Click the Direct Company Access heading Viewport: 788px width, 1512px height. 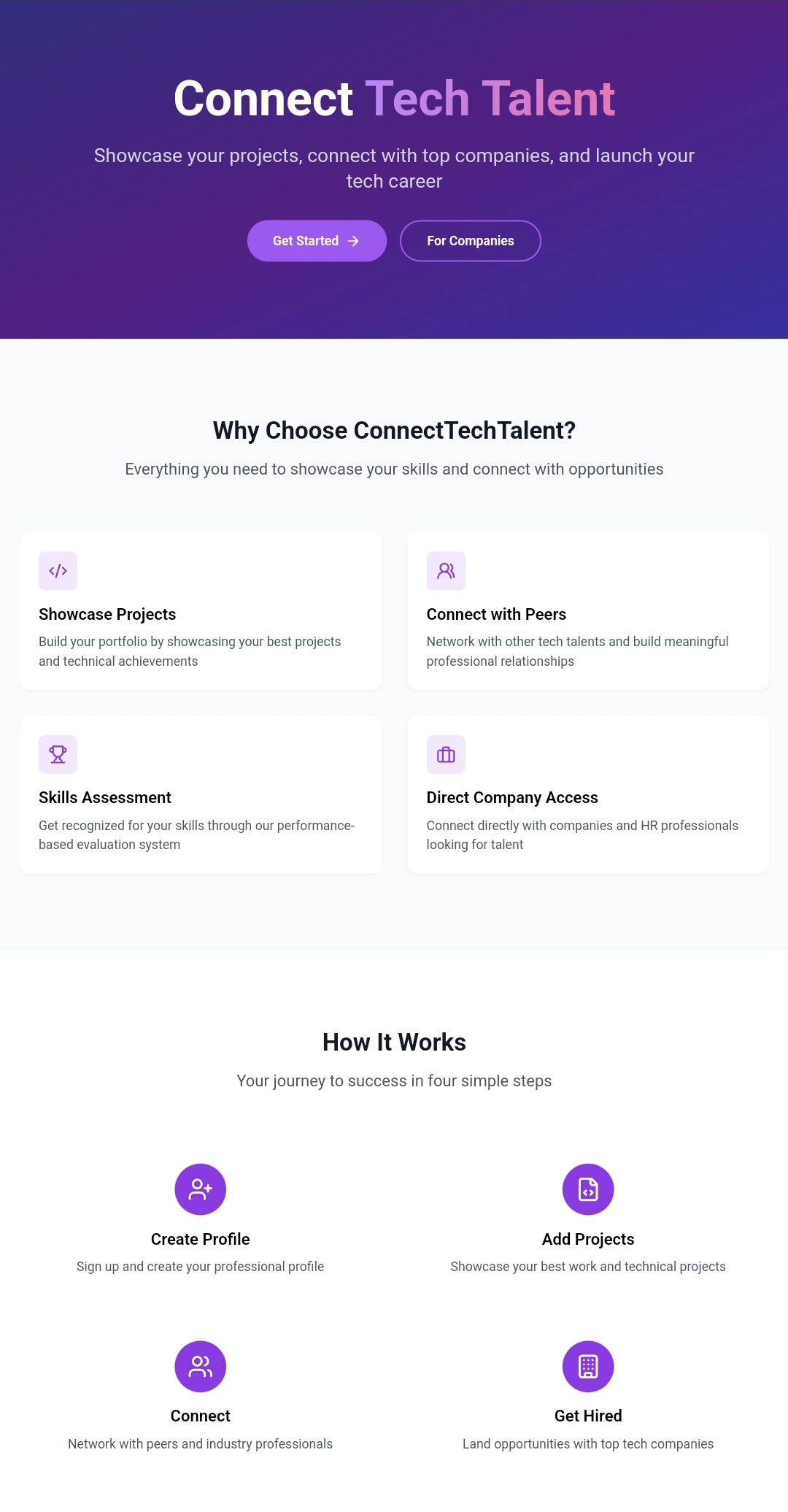[x=512, y=798]
